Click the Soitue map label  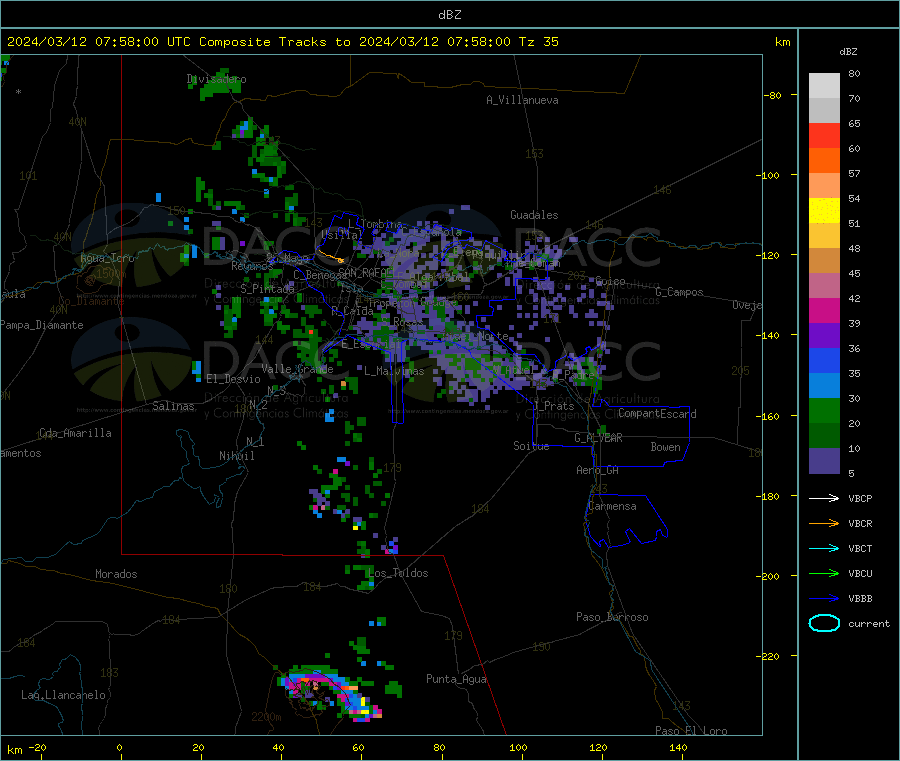click(531, 446)
